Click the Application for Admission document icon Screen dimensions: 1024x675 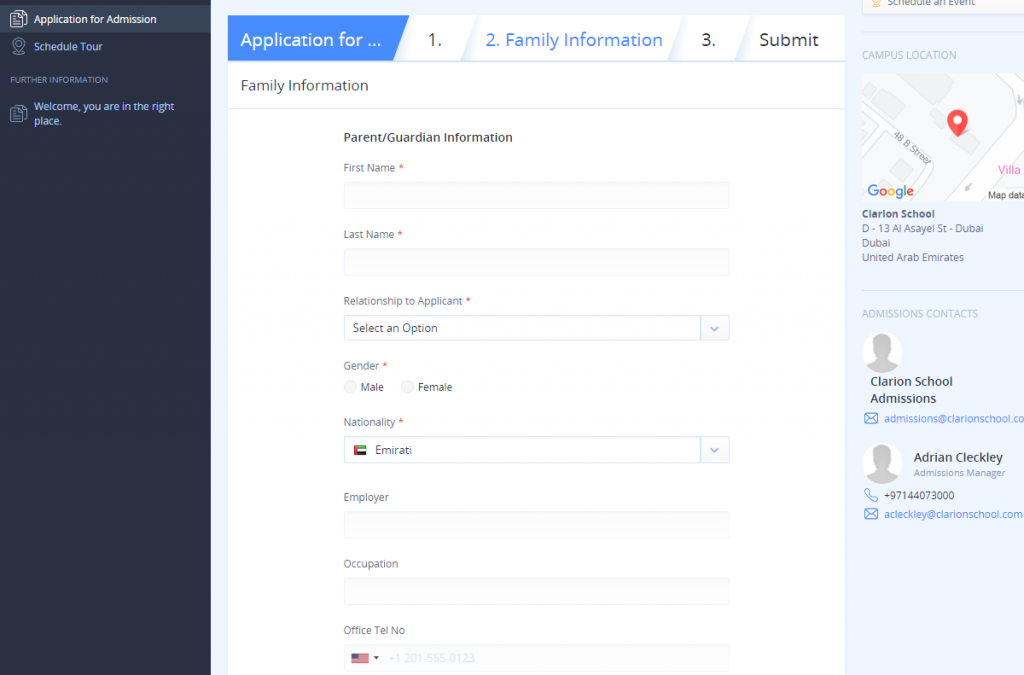point(18,19)
